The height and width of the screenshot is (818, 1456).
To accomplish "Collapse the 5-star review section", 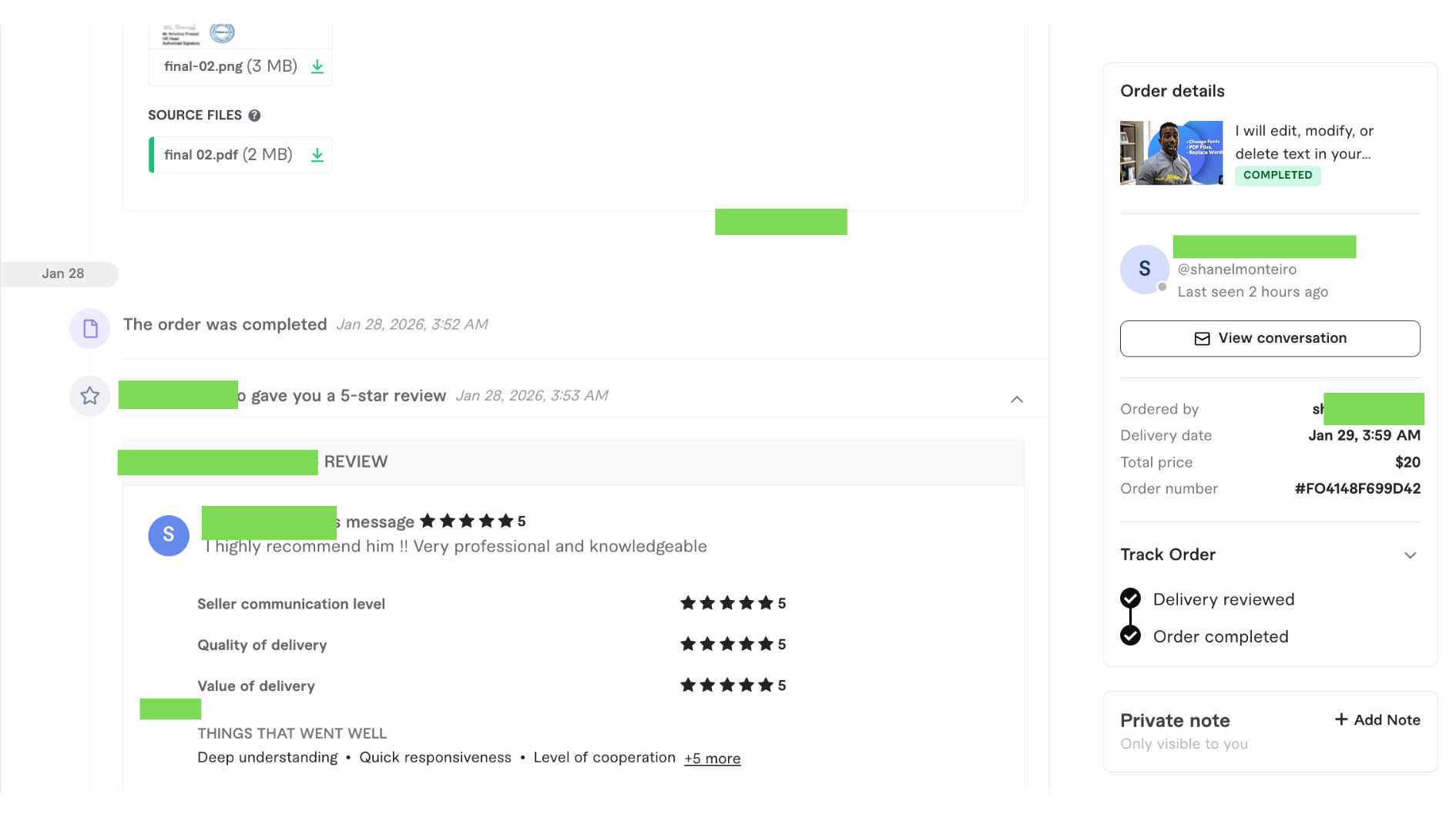I will pyautogui.click(x=1017, y=399).
